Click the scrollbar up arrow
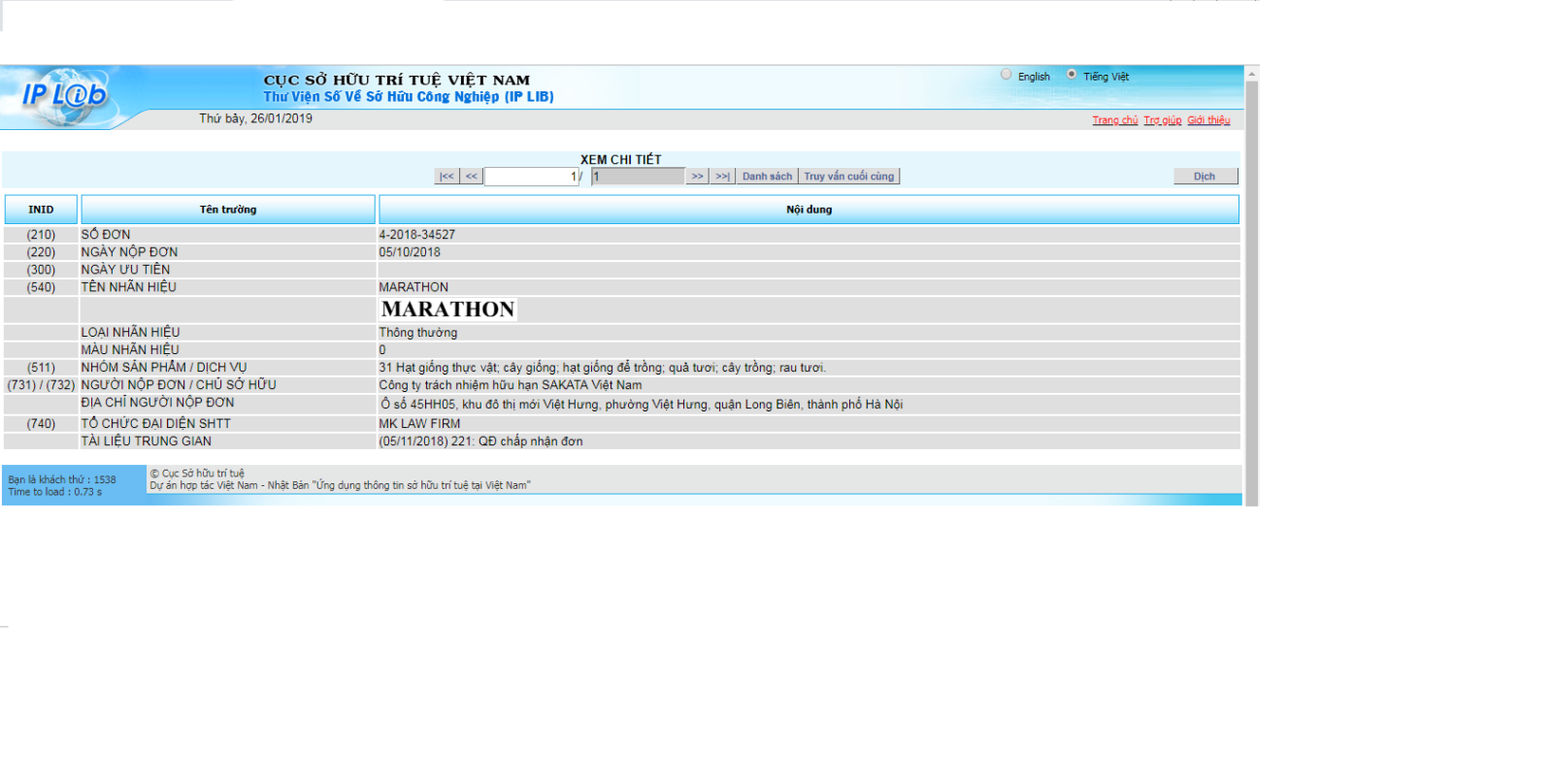Screen dimensions: 1553x784 (1252, 73)
